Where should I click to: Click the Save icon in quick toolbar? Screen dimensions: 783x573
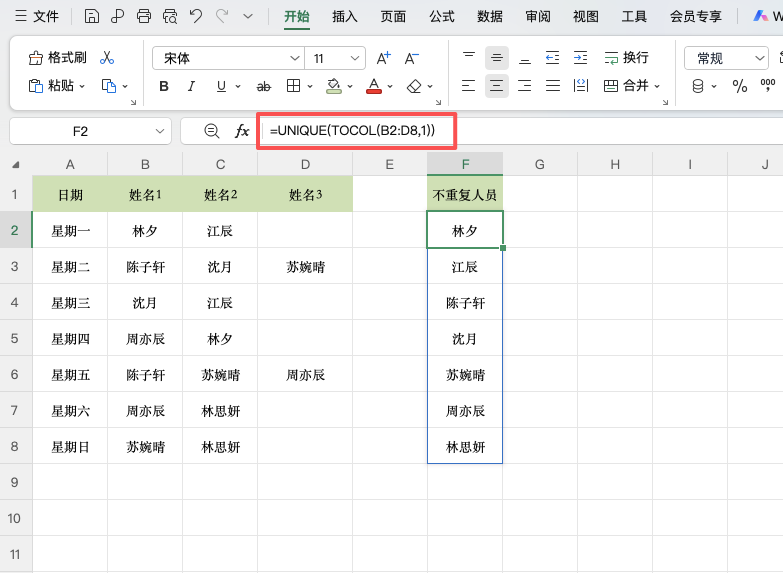pos(91,16)
